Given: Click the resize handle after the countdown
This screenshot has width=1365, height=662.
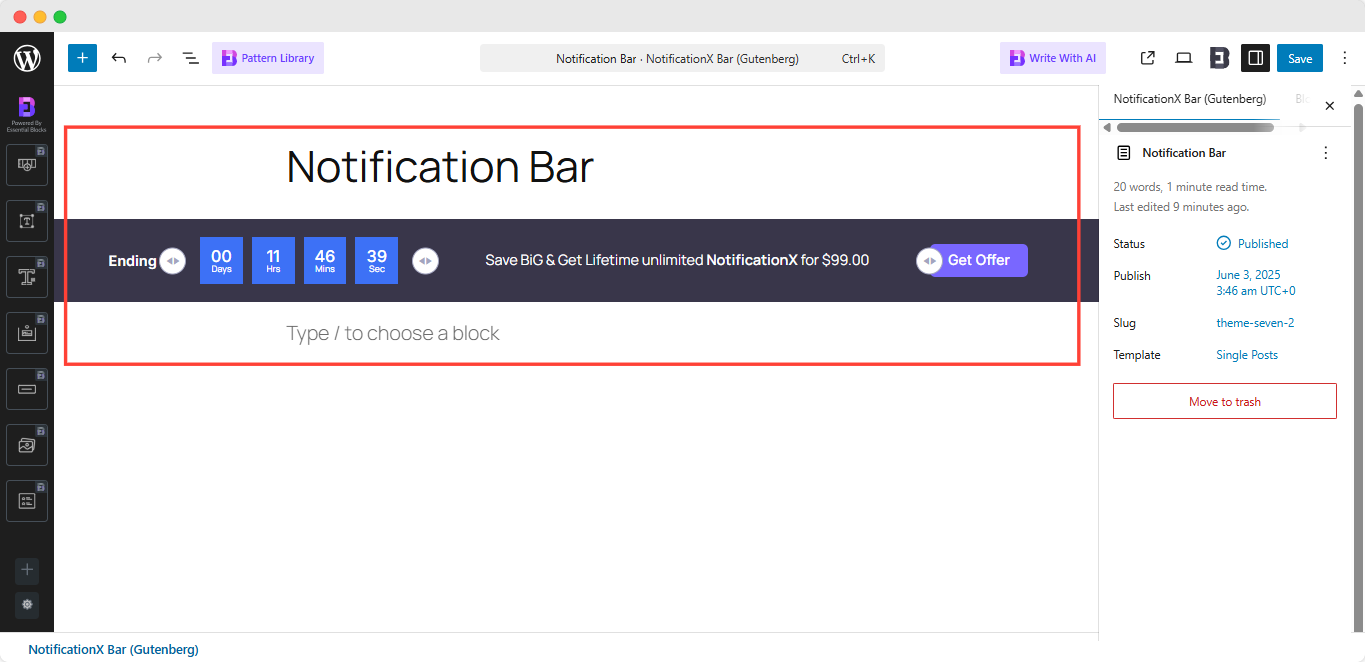Looking at the screenshot, I should (426, 260).
